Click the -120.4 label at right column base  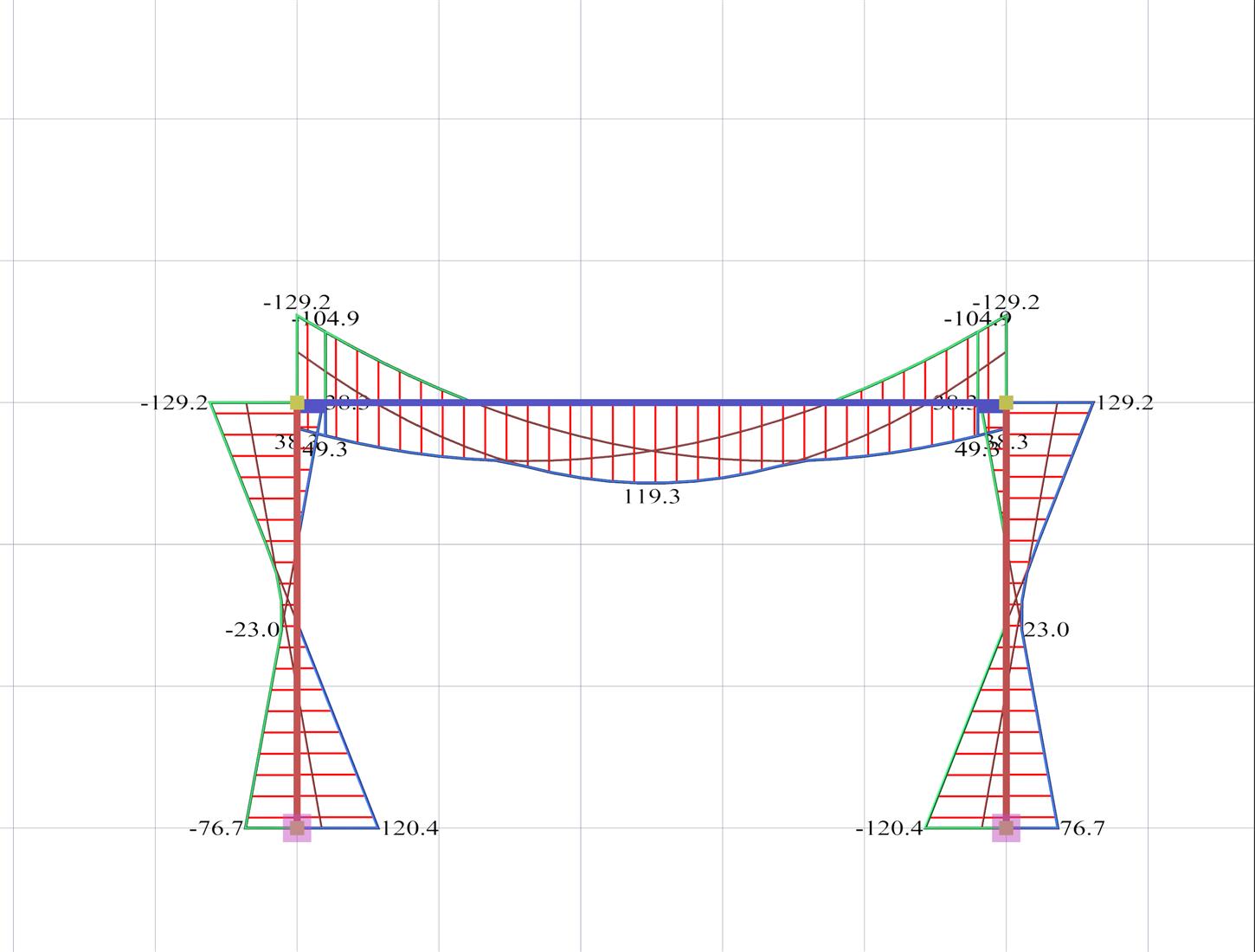click(x=889, y=828)
